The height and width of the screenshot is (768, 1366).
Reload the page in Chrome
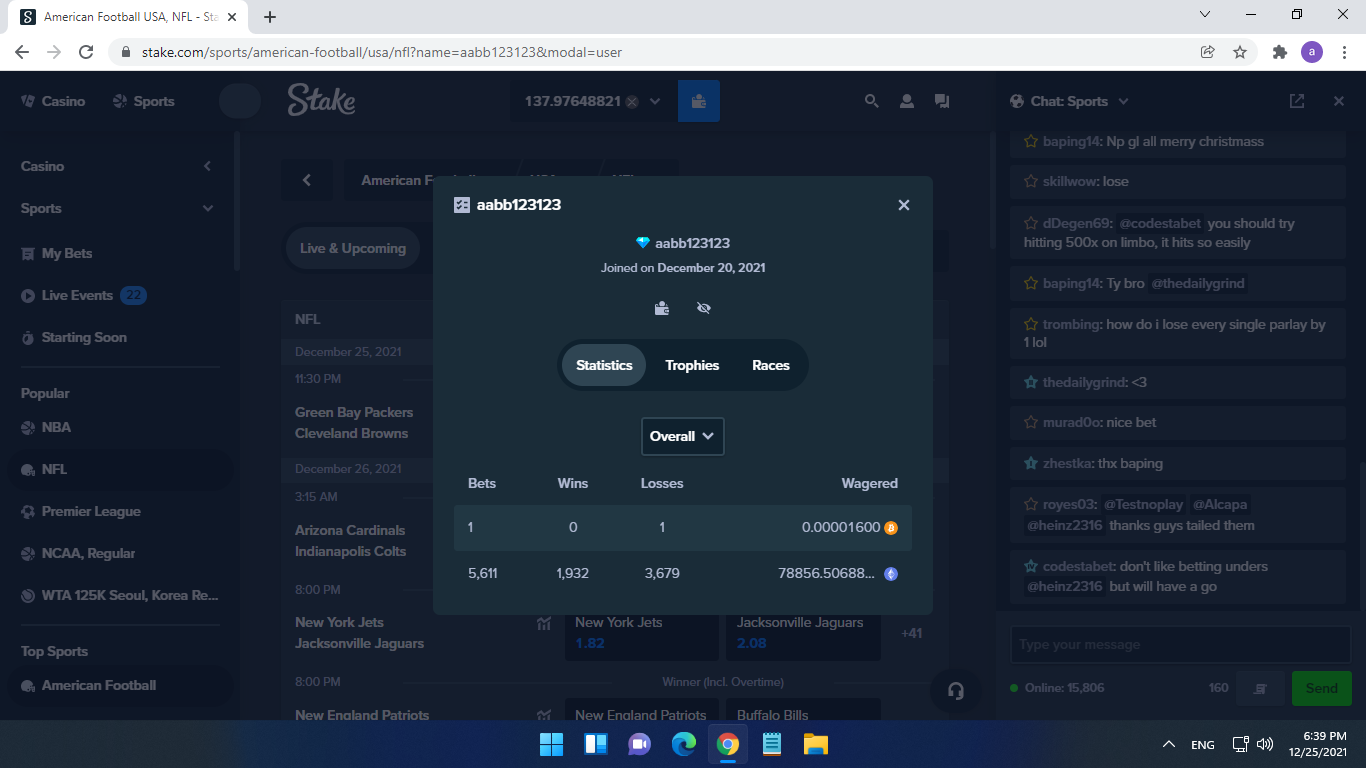tap(86, 52)
